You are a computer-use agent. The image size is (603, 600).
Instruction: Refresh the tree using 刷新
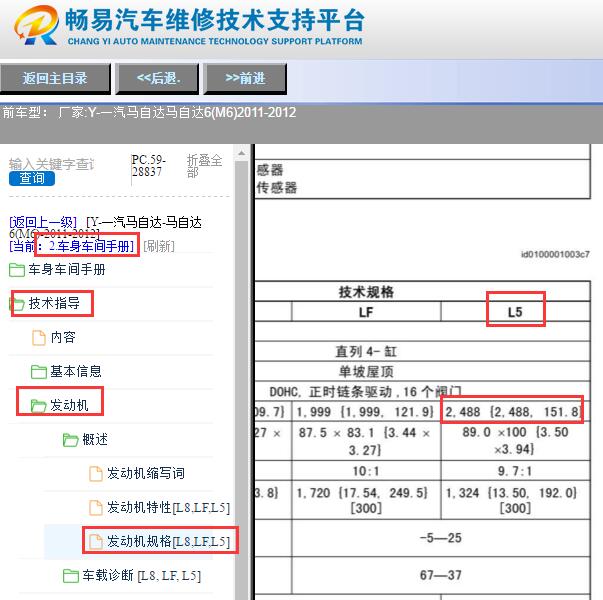click(159, 246)
